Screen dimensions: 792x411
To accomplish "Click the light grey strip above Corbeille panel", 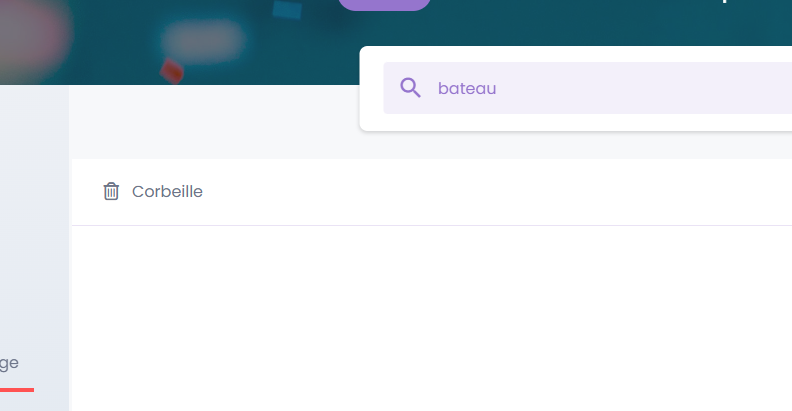I will [215, 122].
